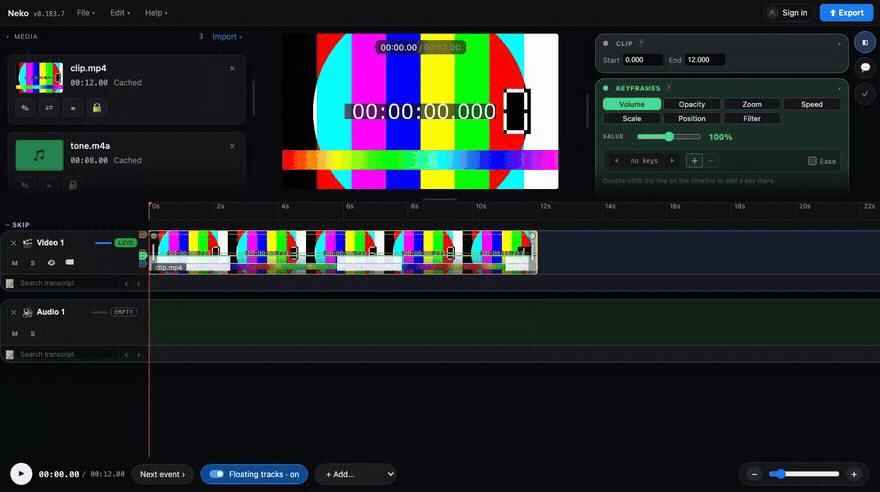Collapse the KEYFRAMES panel with its arrow
Viewport: 880px width, 492px height.
(840, 89)
